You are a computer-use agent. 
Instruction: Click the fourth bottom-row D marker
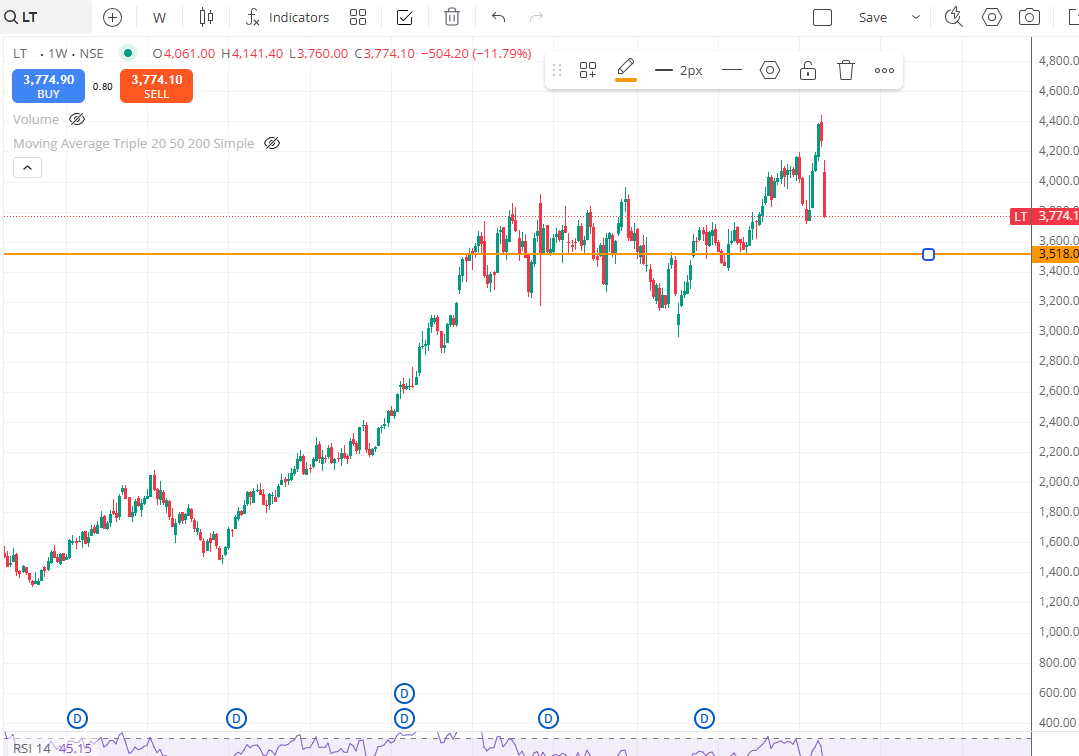548,719
